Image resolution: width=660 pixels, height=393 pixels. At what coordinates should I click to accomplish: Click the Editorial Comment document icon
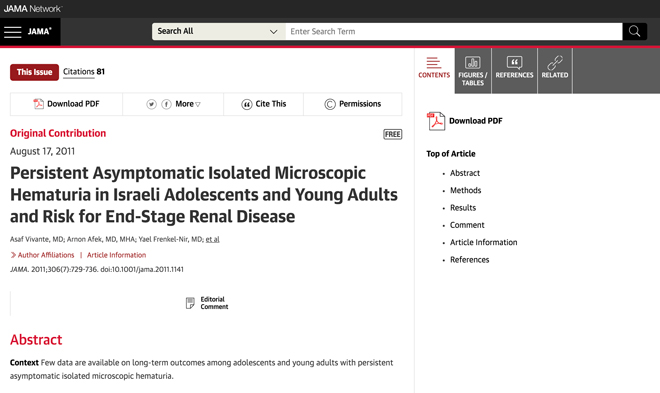(190, 303)
